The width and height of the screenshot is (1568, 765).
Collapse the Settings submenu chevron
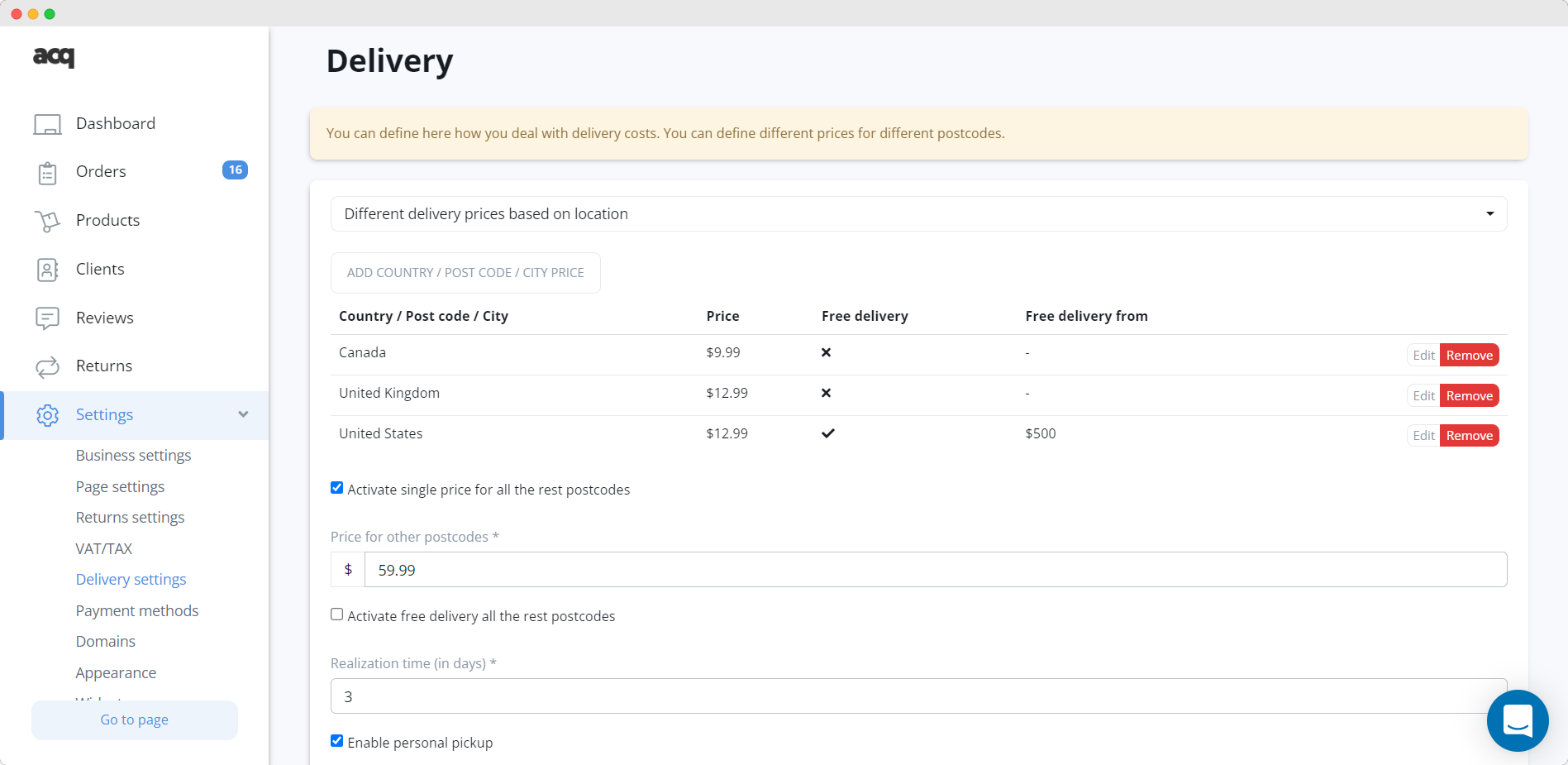[243, 414]
